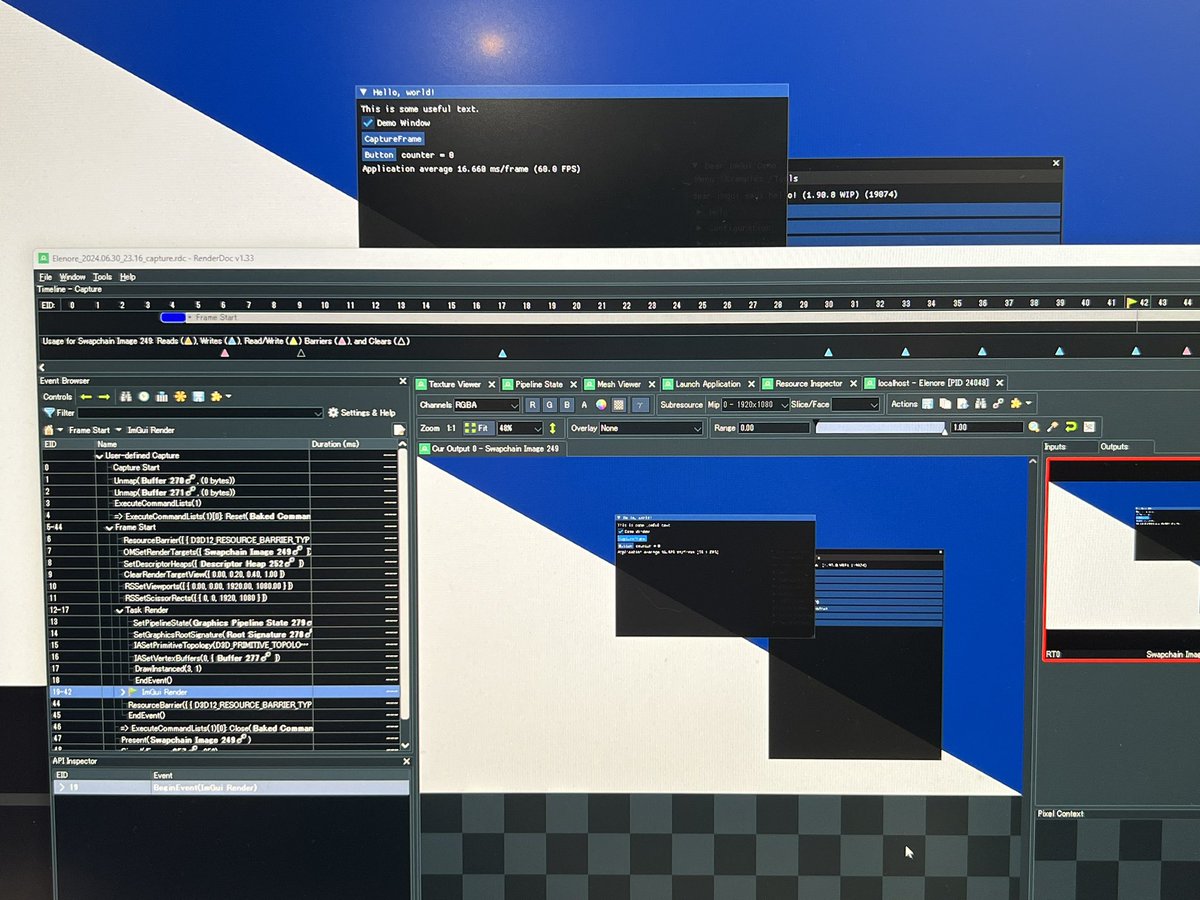Toggle the checkerboard alpha background button

618,403
